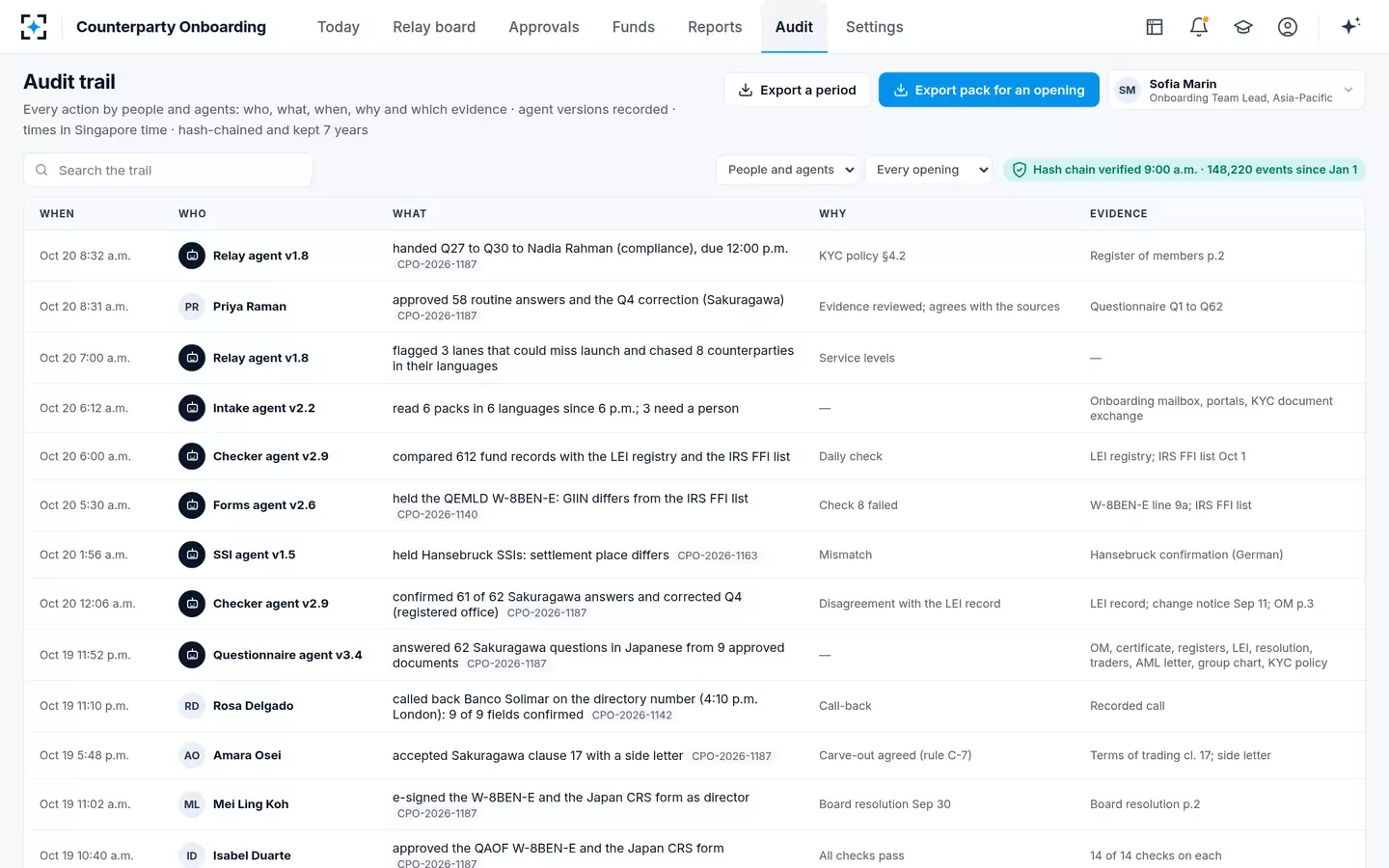The width and height of the screenshot is (1389, 868).
Task: Click the WHEN column header
Action: point(57,214)
